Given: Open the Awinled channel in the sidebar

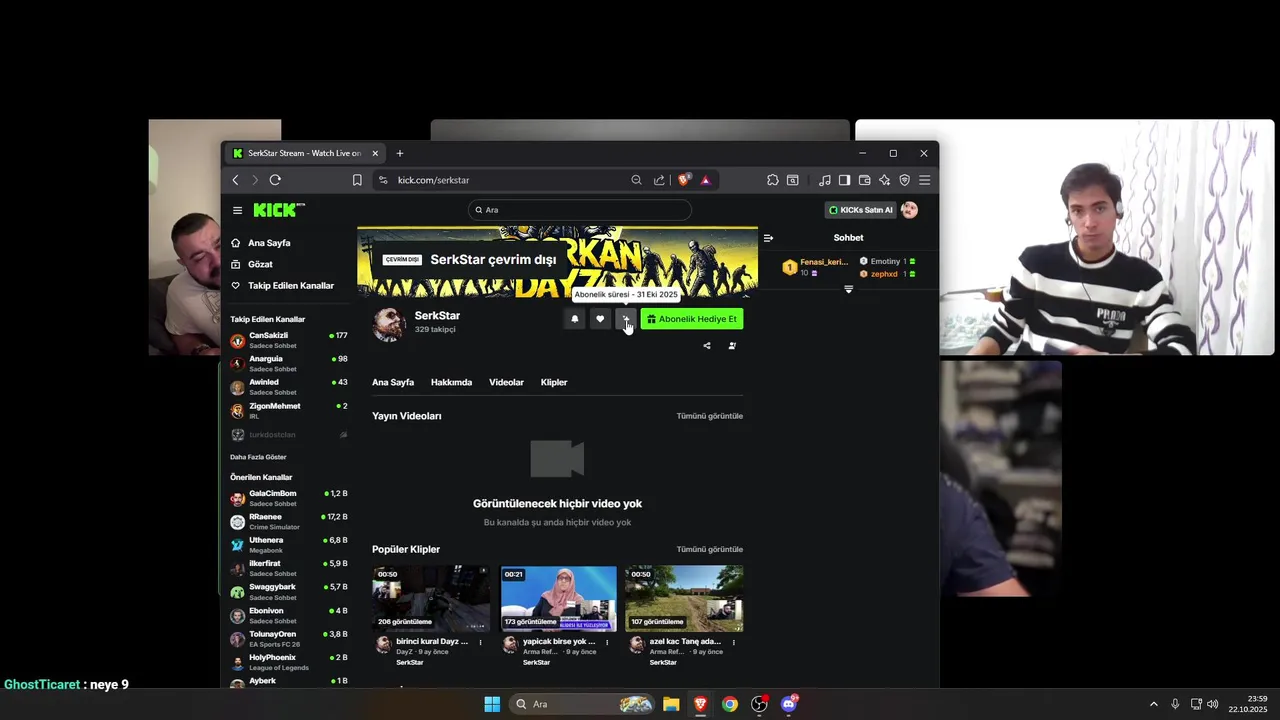Looking at the screenshot, I should [289, 387].
